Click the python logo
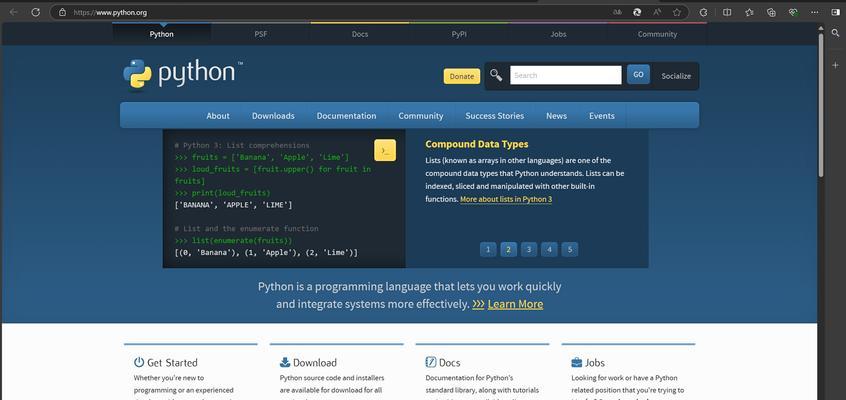Screen dimensions: 846x400 182,74
